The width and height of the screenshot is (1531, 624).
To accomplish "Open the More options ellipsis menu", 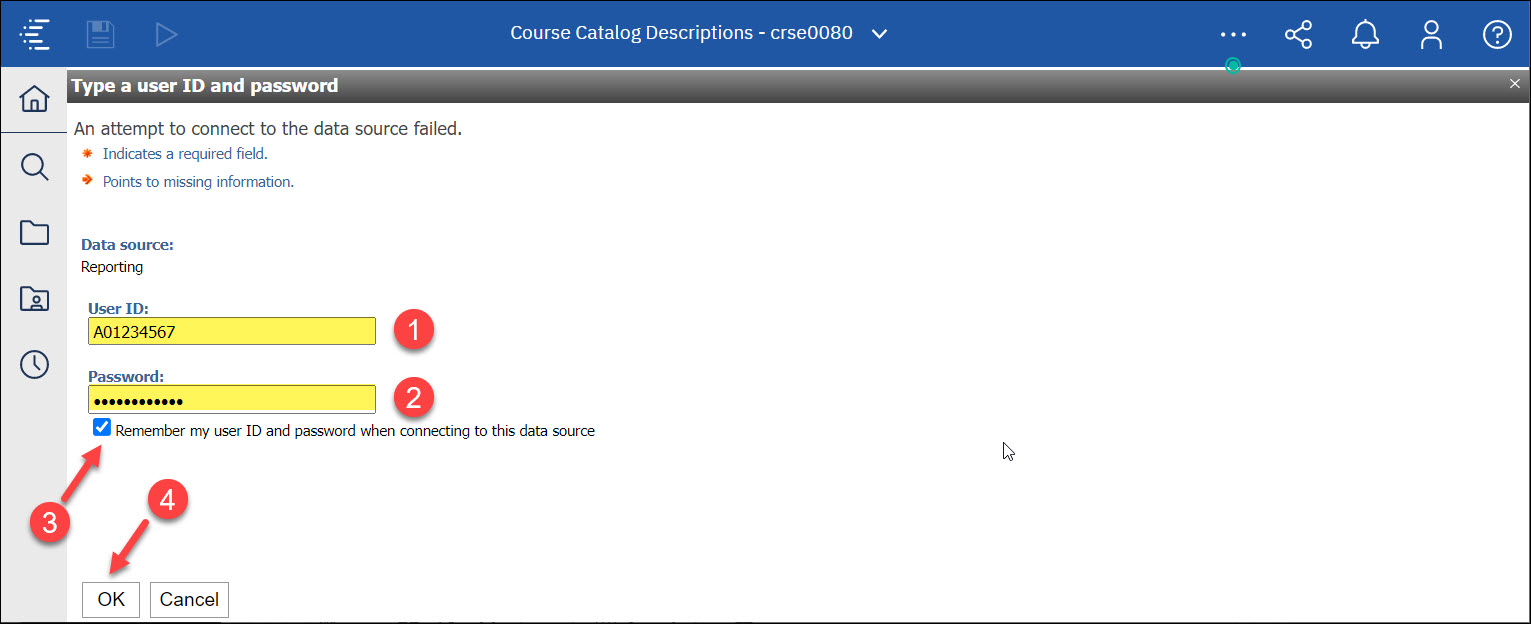I will tap(1233, 35).
